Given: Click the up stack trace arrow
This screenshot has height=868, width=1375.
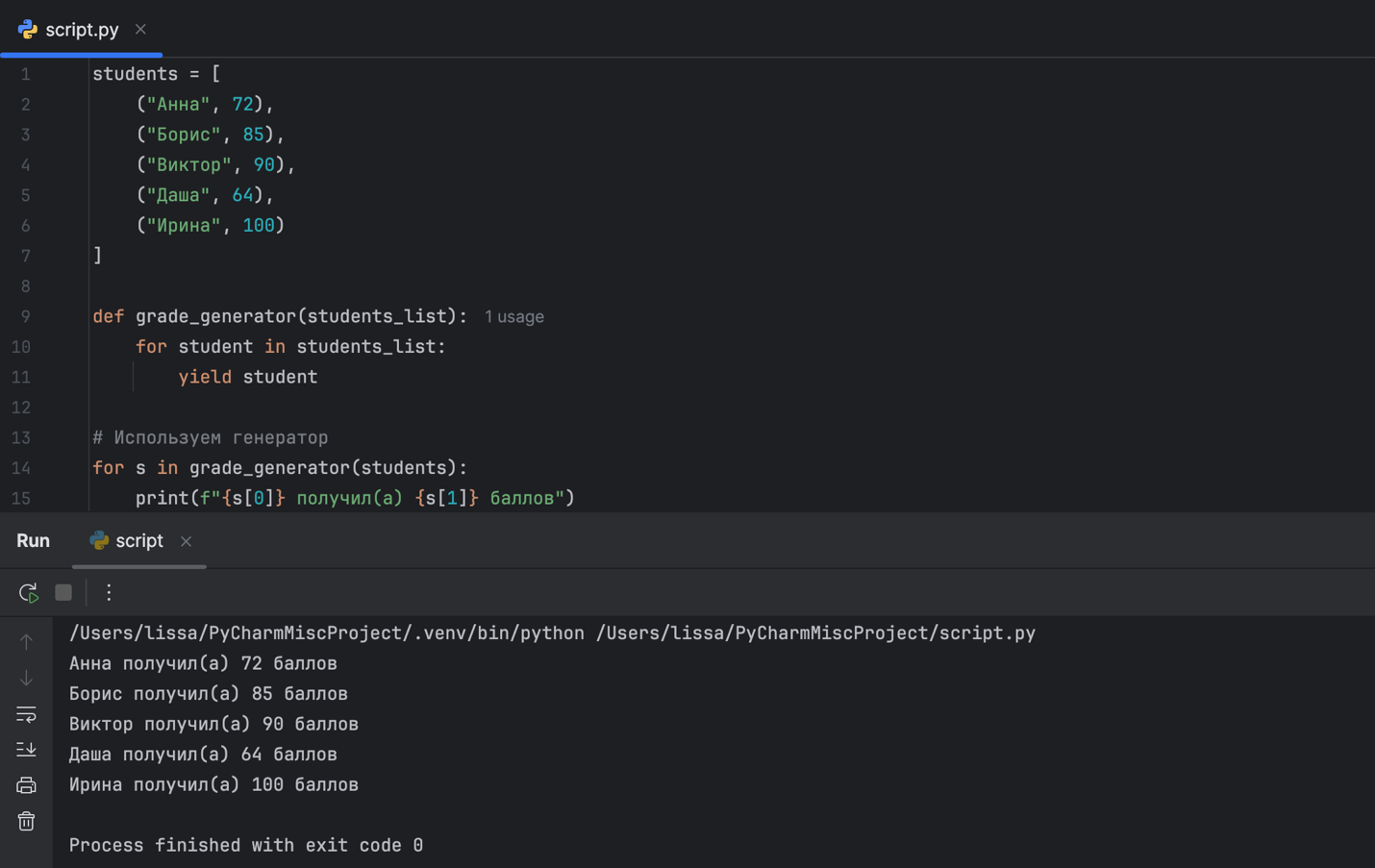Looking at the screenshot, I should pyautogui.click(x=26, y=641).
